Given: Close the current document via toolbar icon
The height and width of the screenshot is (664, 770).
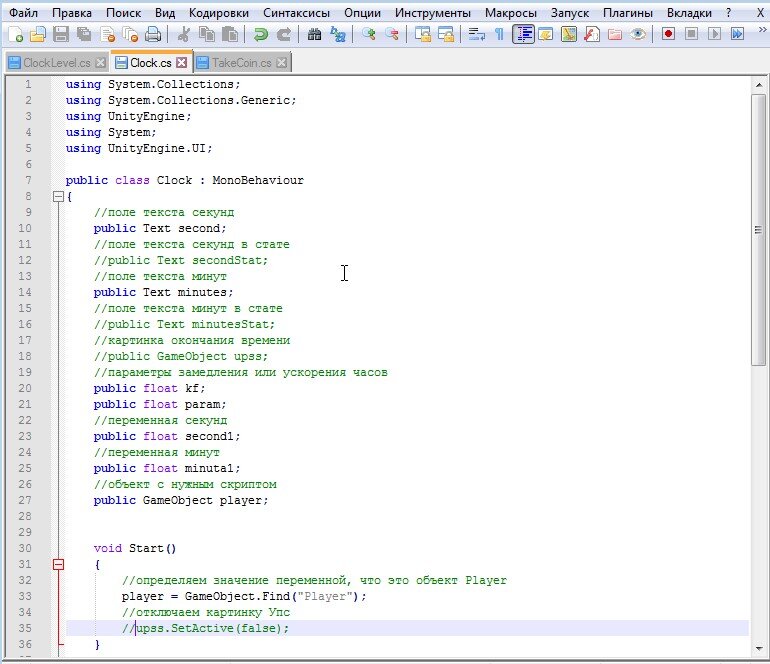Looking at the screenshot, I should point(108,34).
